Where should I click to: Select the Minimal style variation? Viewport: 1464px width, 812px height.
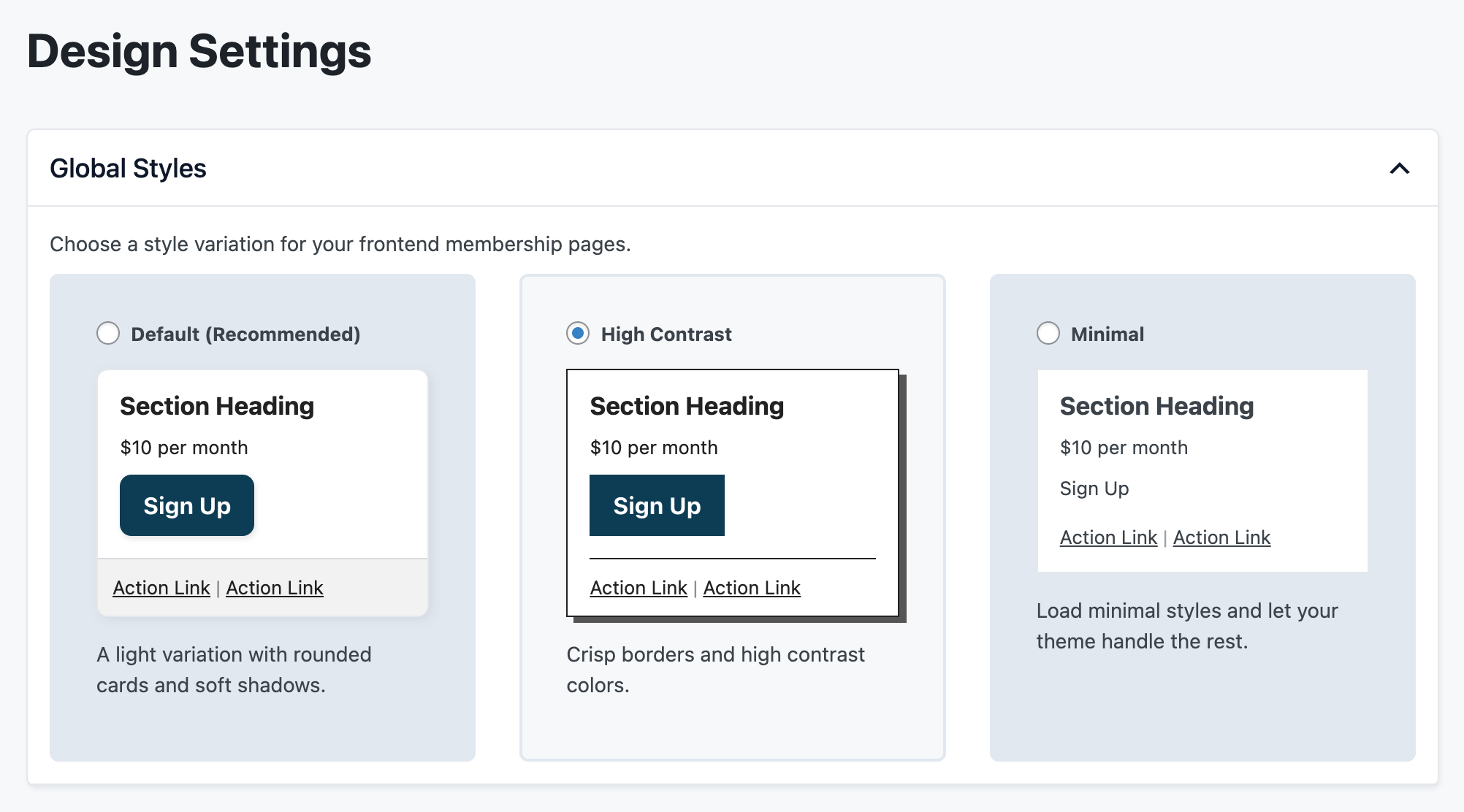coord(1048,334)
